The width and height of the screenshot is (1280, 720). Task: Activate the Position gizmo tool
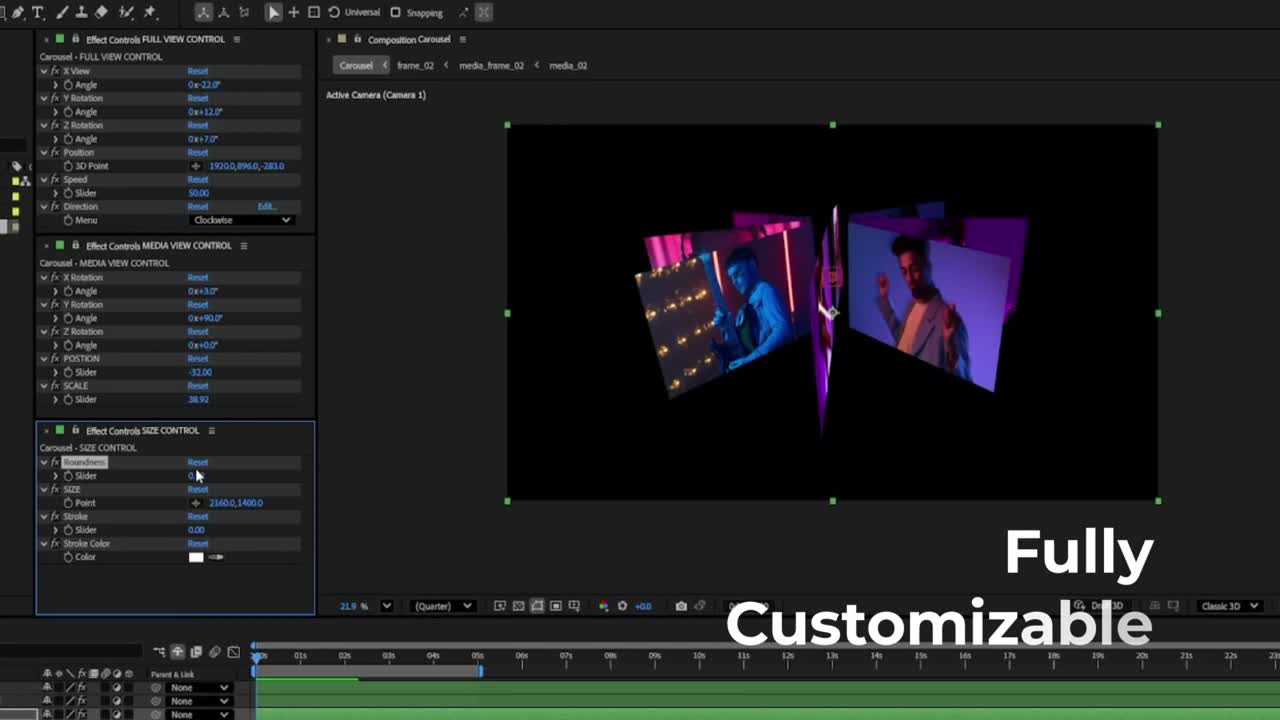(294, 12)
